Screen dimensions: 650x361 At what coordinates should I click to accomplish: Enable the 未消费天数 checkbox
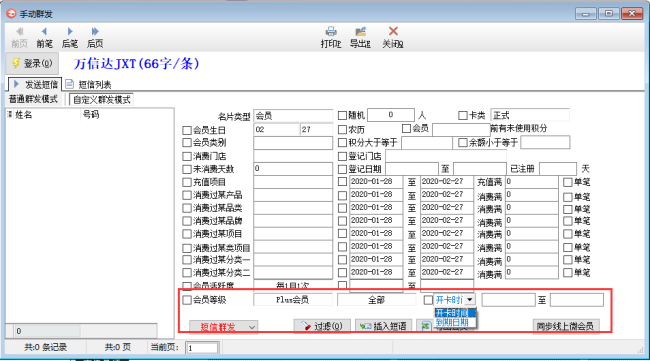pos(187,169)
